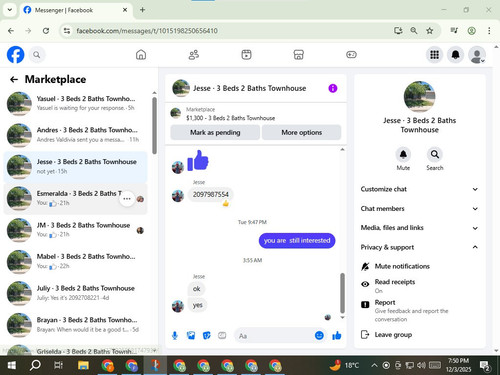Select the Jesse conversation in list
This screenshot has height=375, width=500.
(75, 166)
